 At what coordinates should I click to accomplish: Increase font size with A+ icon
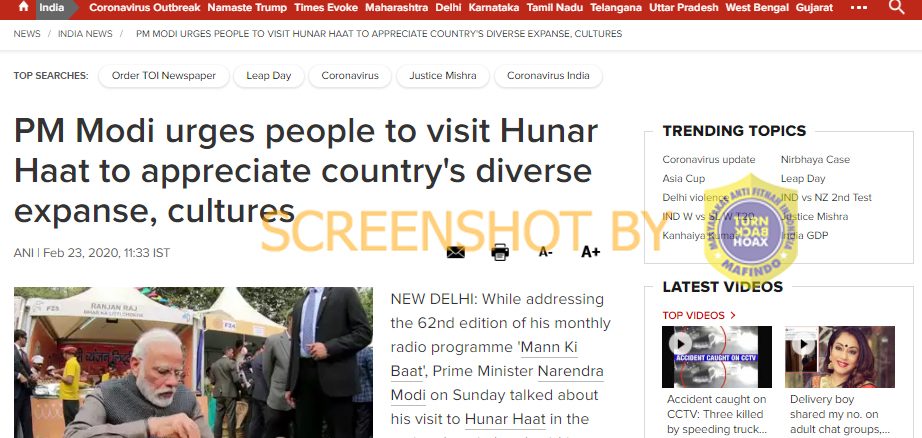(x=590, y=252)
